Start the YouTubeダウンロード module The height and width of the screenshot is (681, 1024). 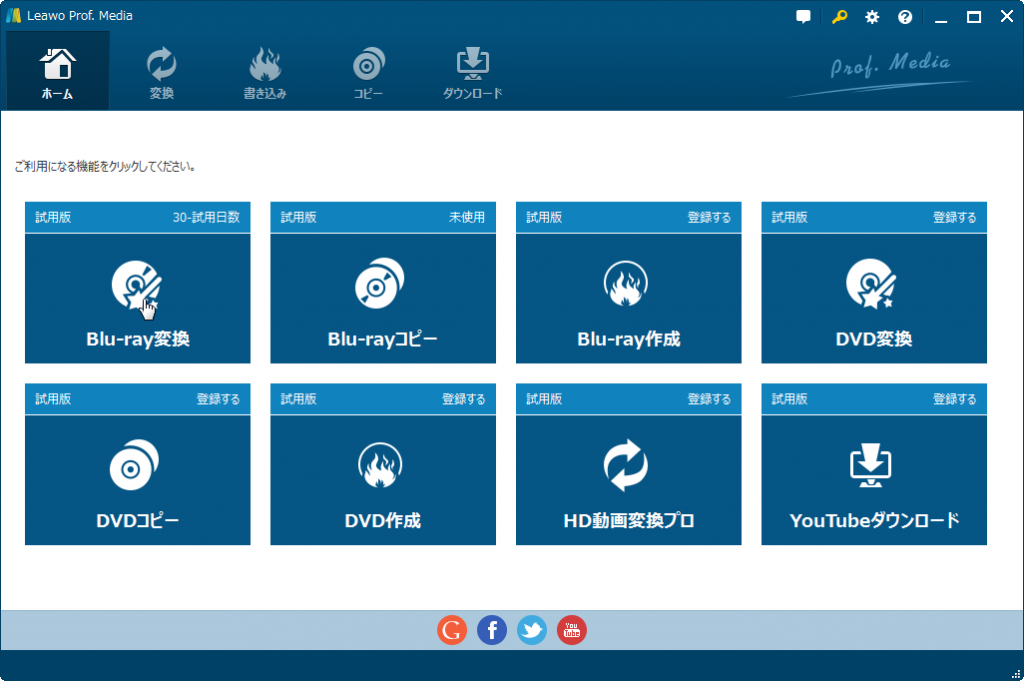(873, 470)
